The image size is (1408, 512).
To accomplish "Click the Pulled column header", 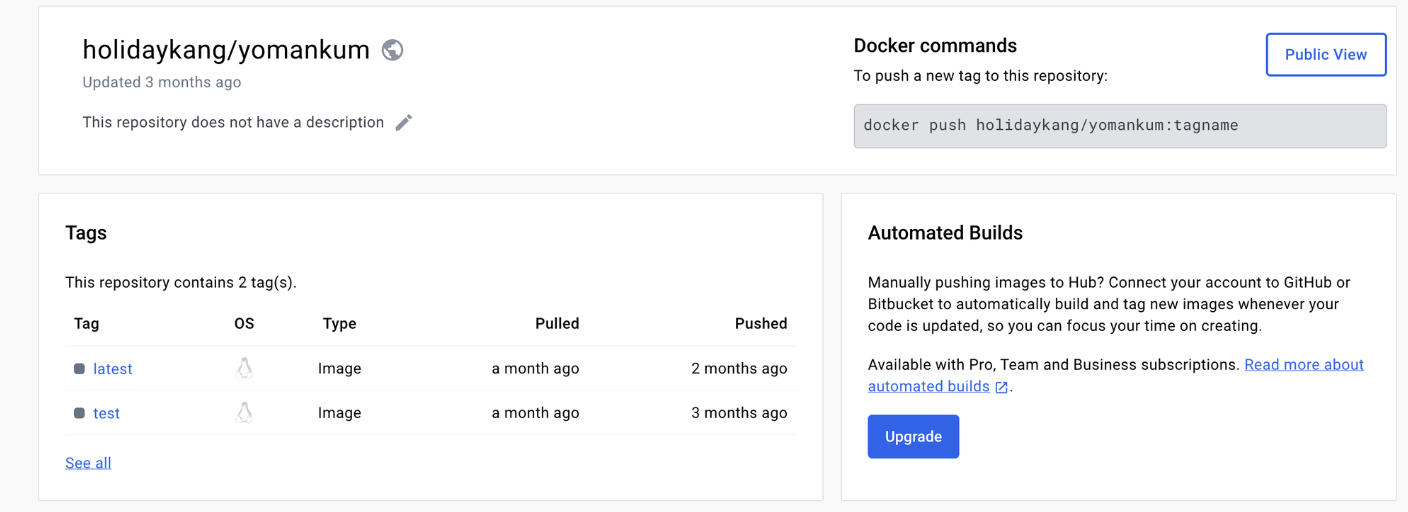I will click(x=558, y=324).
